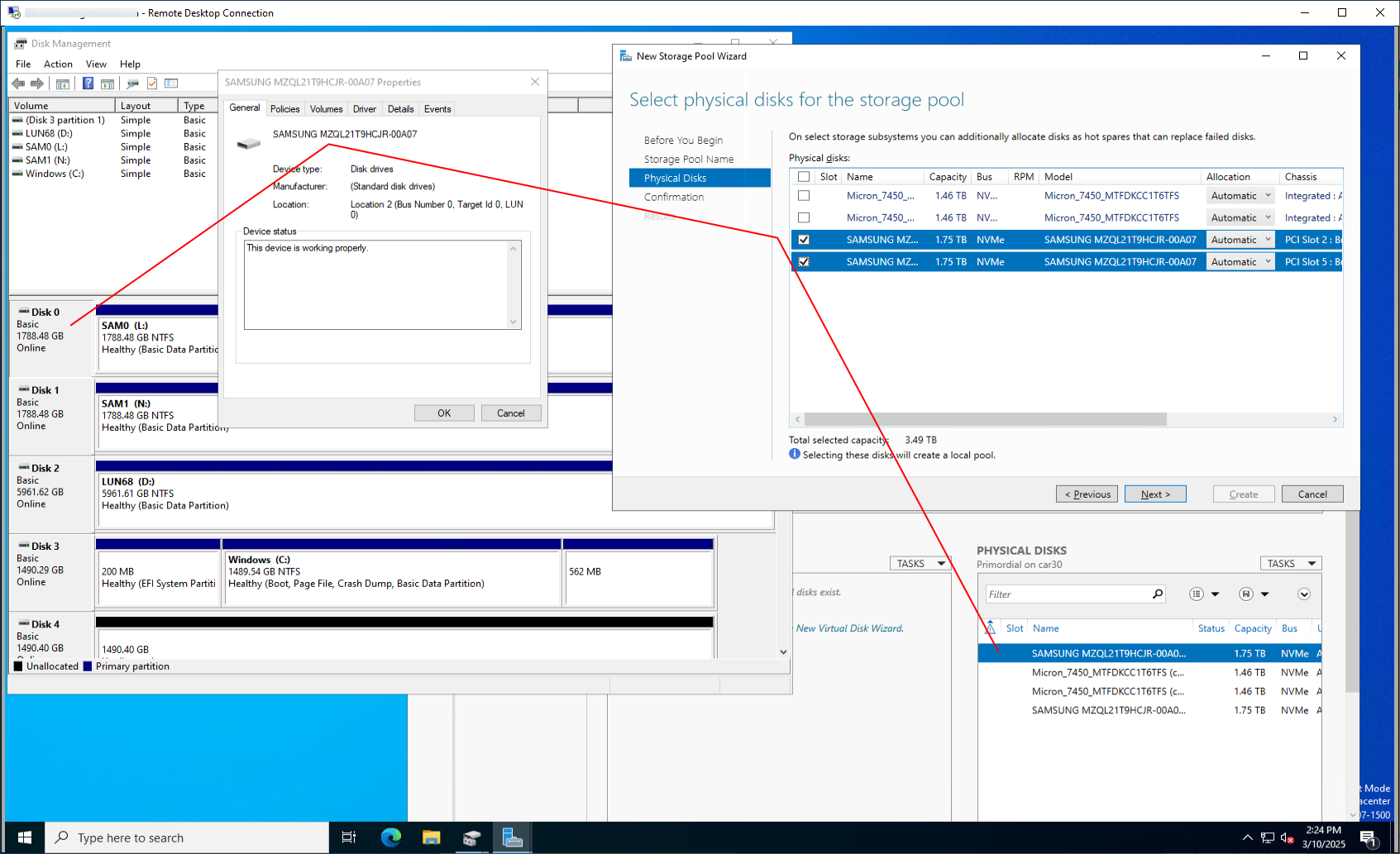Expand the save query dropdown arrow
Image resolution: width=1400 pixels, height=854 pixels.
(x=1264, y=594)
